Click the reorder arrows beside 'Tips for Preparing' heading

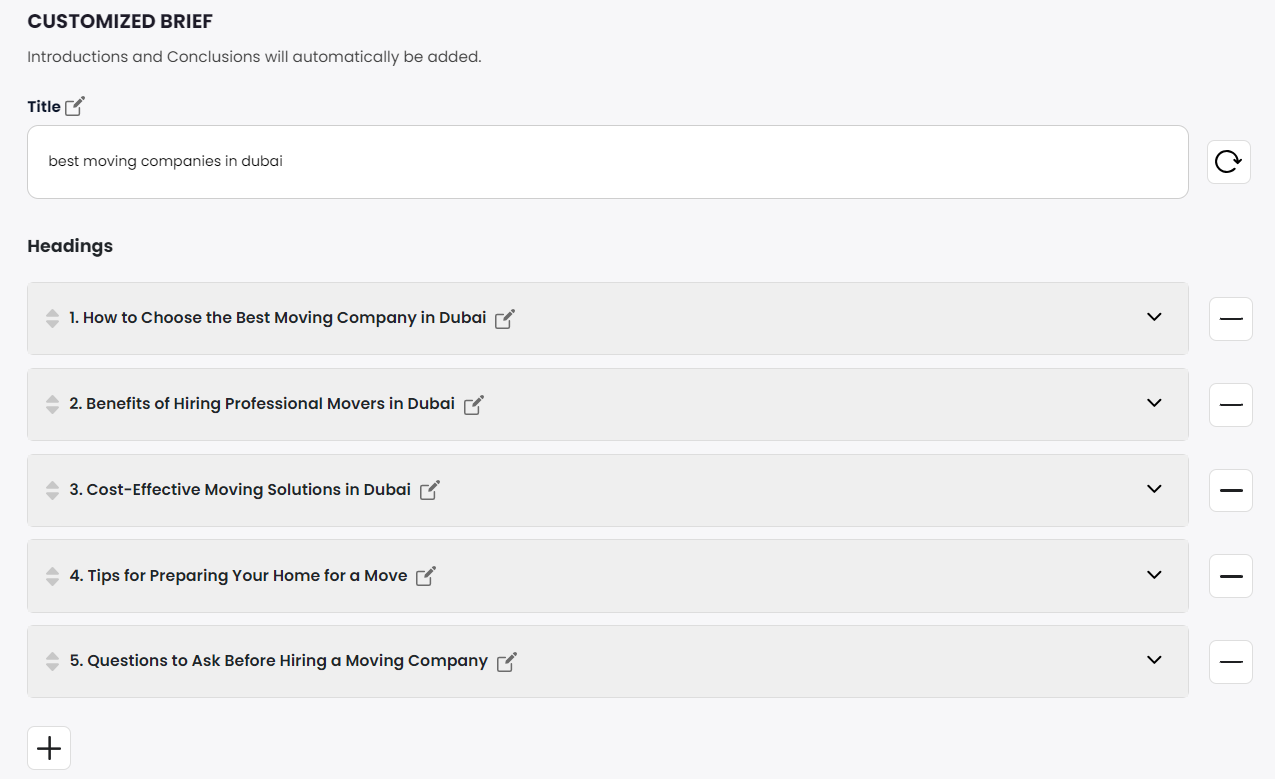click(x=52, y=577)
